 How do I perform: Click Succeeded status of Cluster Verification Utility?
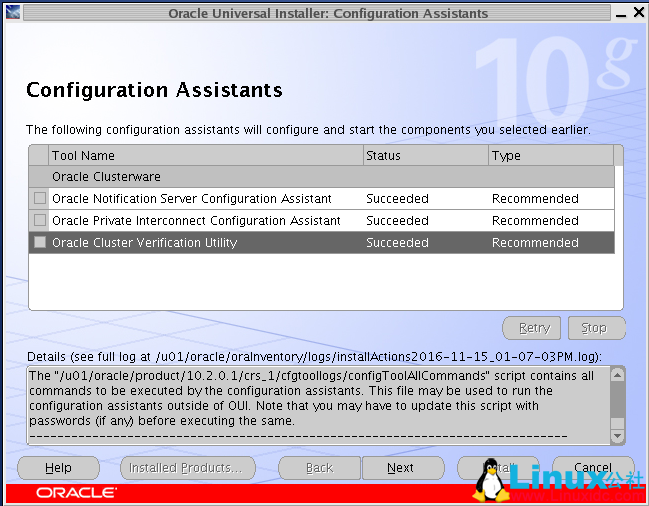[x=397, y=242]
